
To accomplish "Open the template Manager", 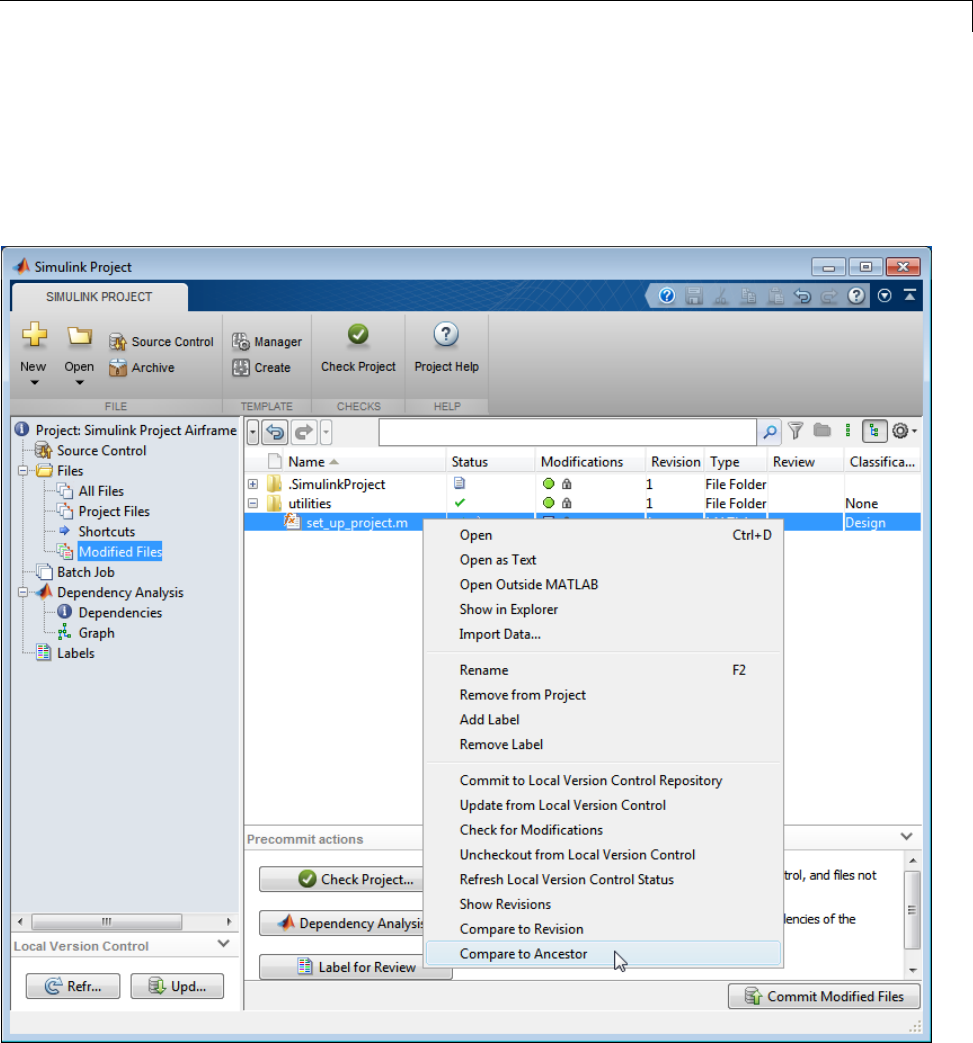I will pos(267,342).
